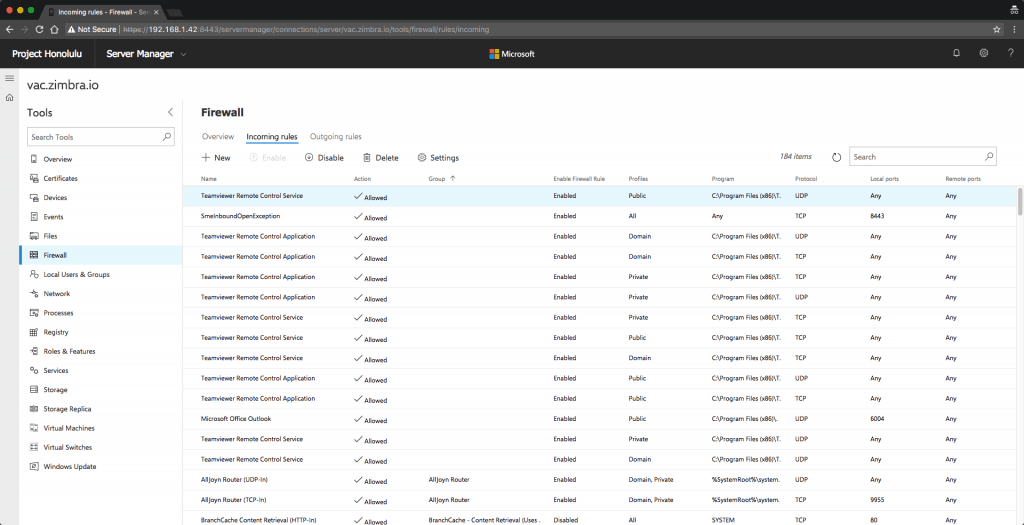The image size is (1024, 525).
Task: Click the 6004 local port cell
Action: click(877, 419)
